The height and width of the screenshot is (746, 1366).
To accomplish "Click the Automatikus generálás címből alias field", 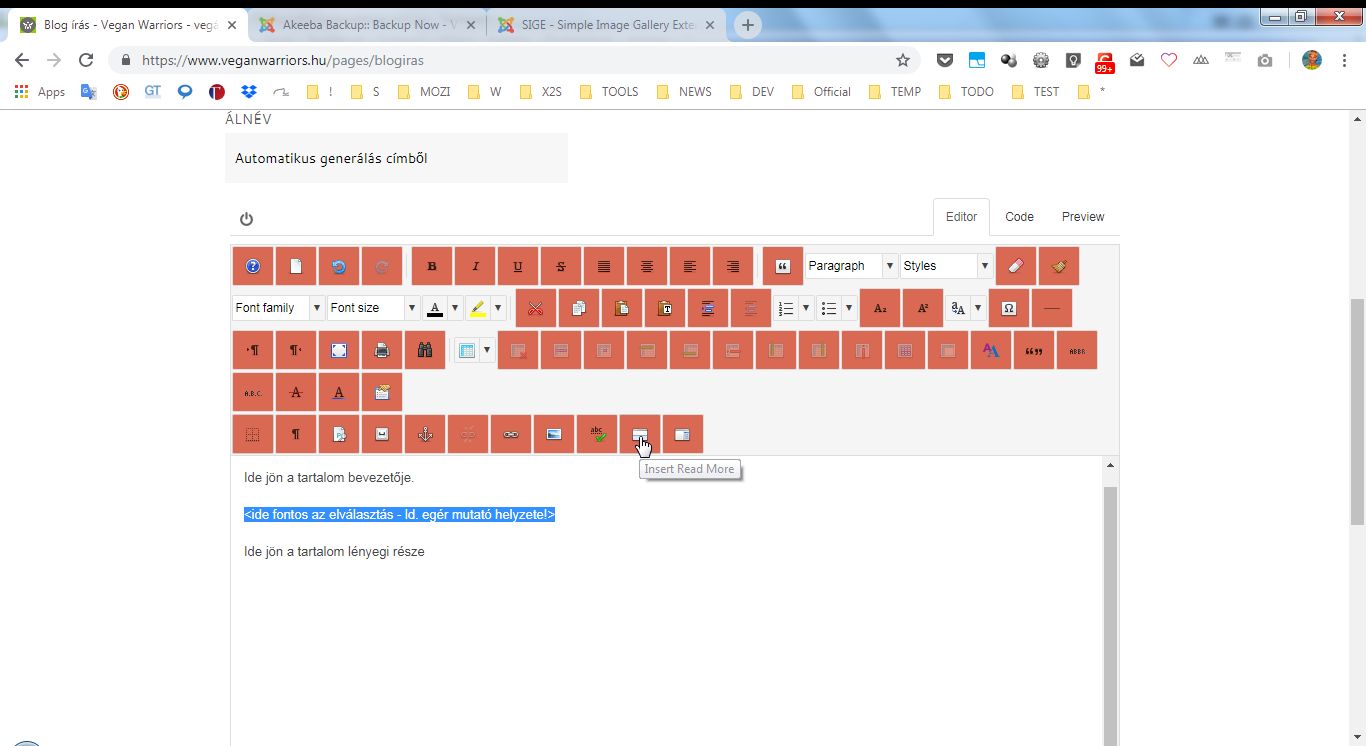I will coord(396,158).
